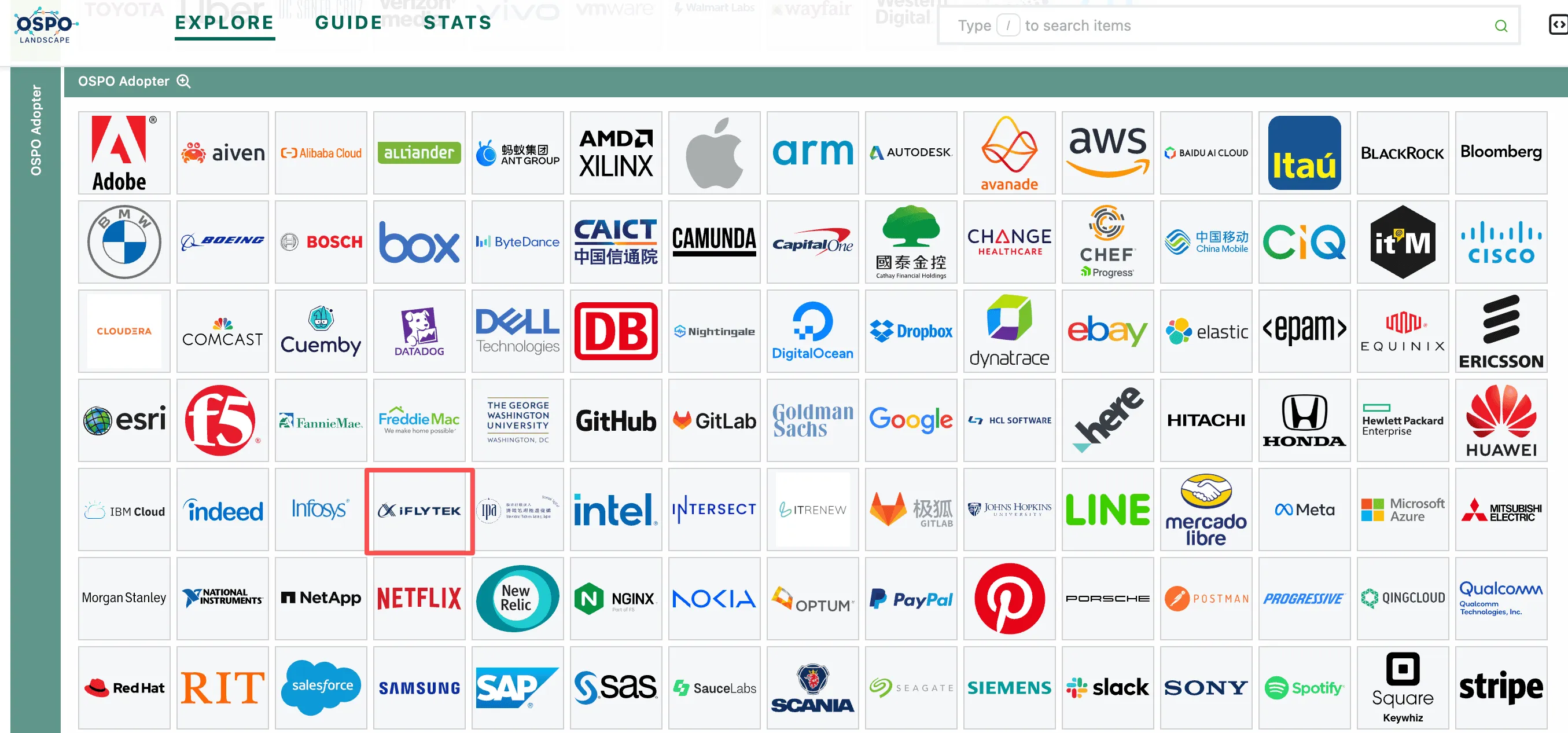Click the search magnifier icon
The image size is (1568, 733).
pyautogui.click(x=1501, y=25)
